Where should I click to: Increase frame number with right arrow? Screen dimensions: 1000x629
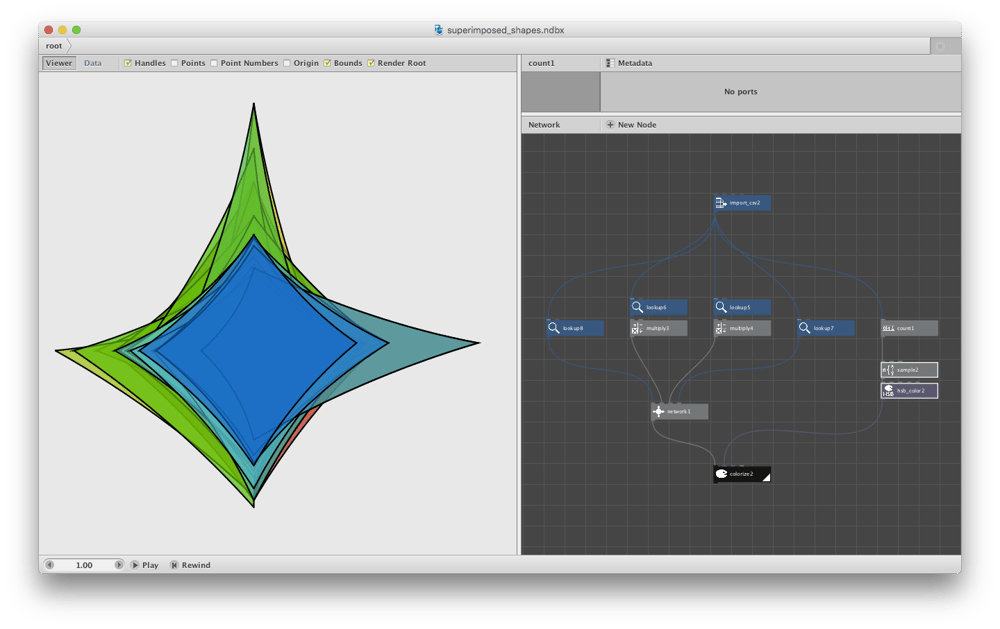point(119,565)
